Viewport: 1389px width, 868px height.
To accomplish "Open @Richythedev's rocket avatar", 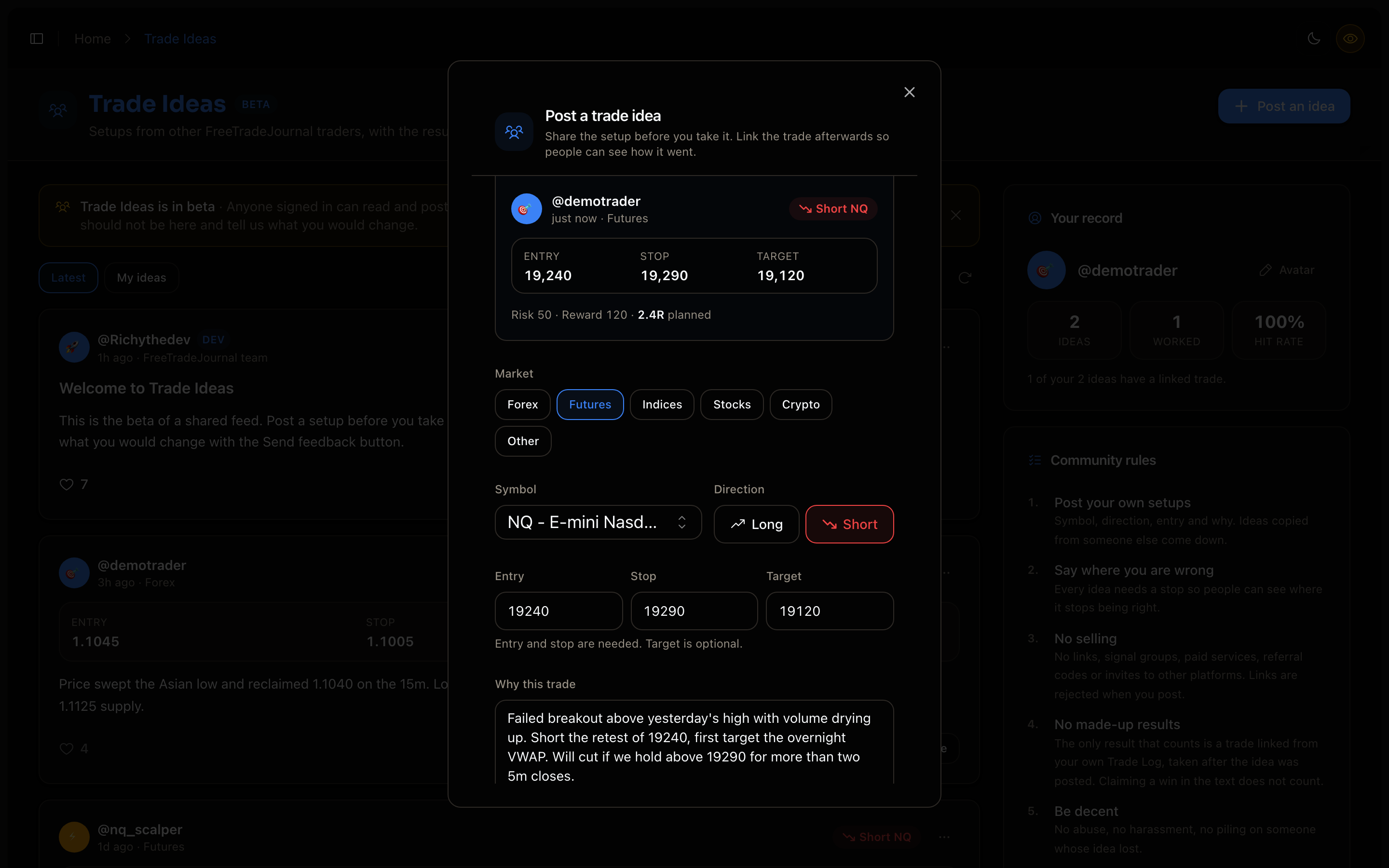I will coord(74,347).
